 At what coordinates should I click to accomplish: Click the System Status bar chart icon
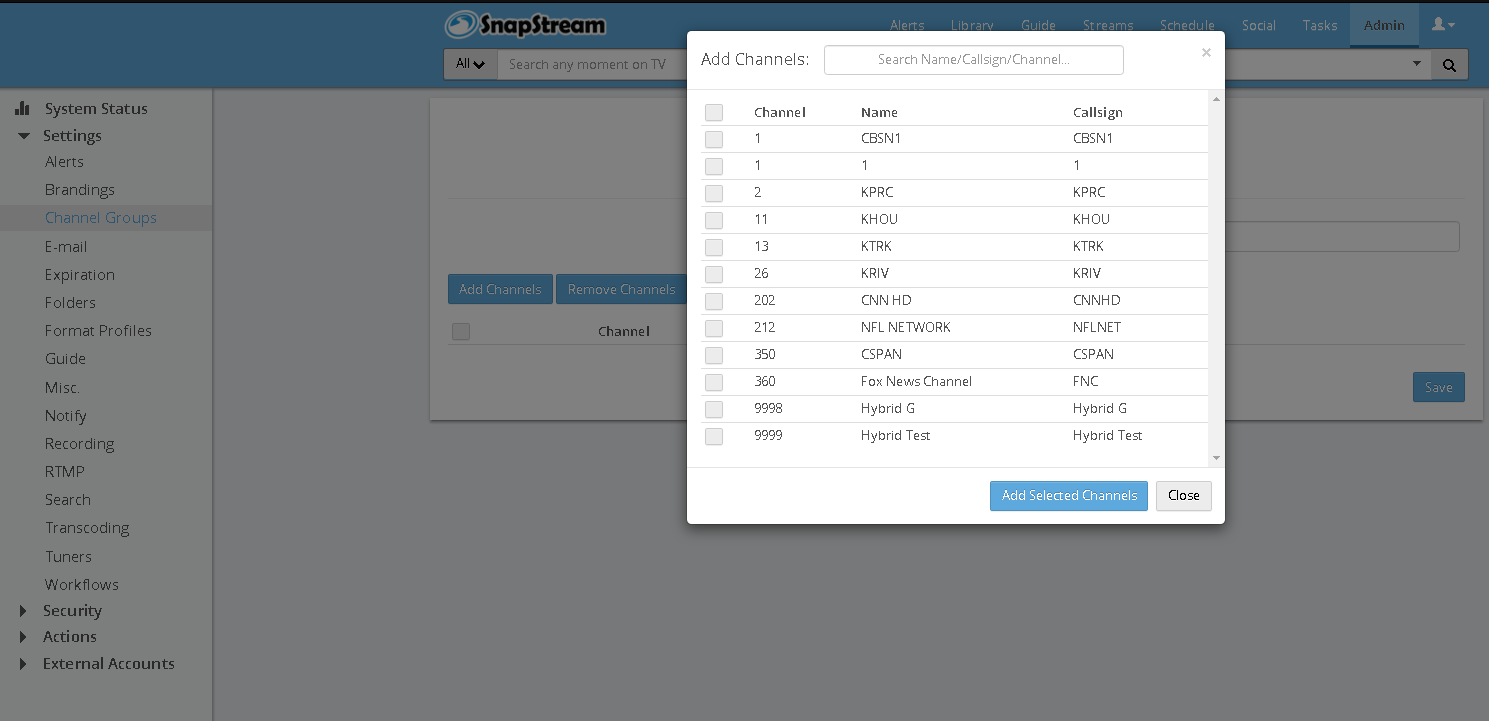click(22, 108)
